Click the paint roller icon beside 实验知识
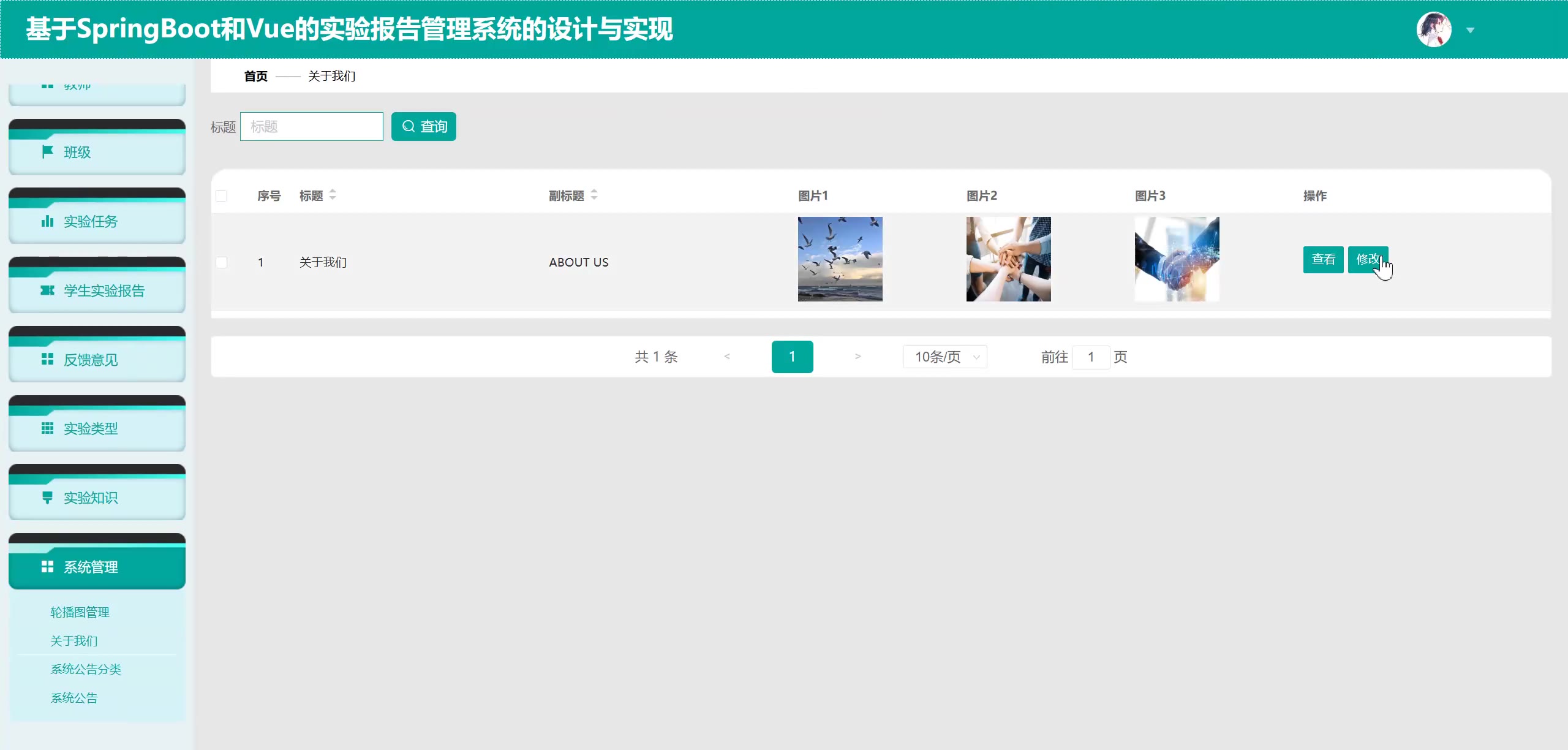The image size is (1568, 750). (x=47, y=498)
